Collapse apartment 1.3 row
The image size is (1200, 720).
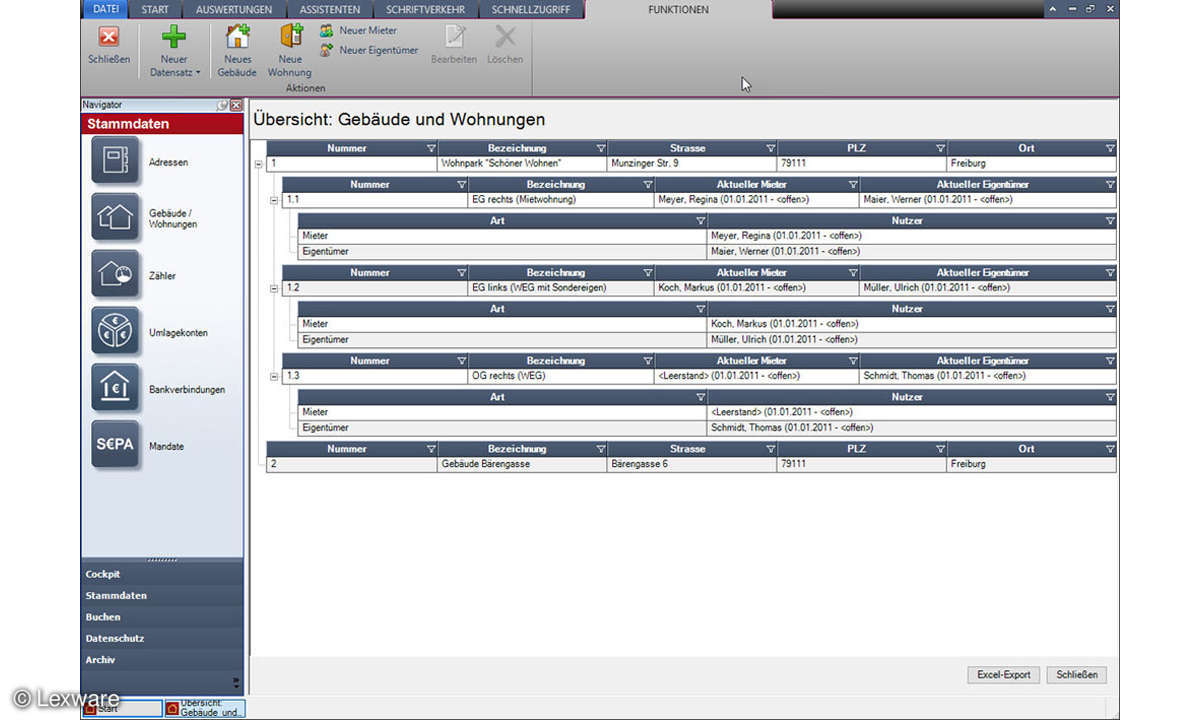coord(275,376)
